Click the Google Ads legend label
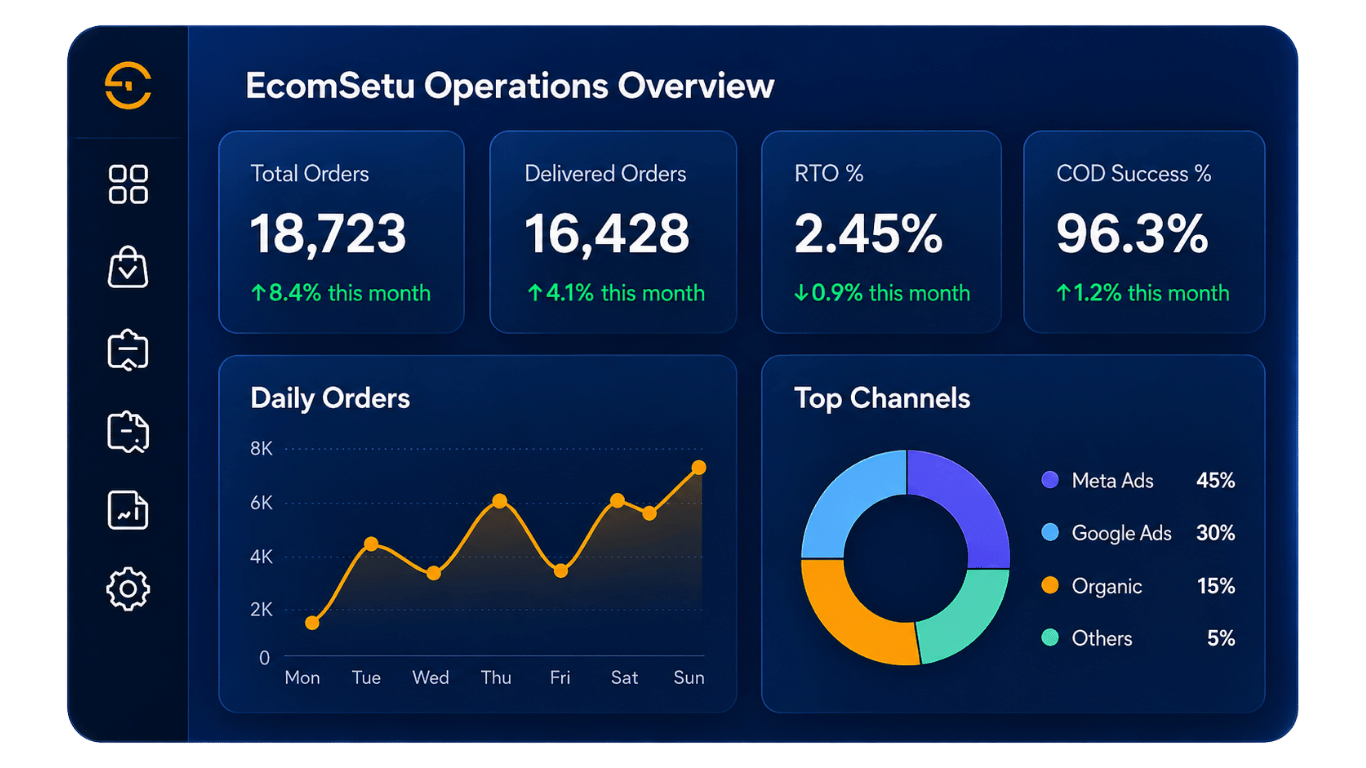1366x768 pixels. click(x=1122, y=533)
